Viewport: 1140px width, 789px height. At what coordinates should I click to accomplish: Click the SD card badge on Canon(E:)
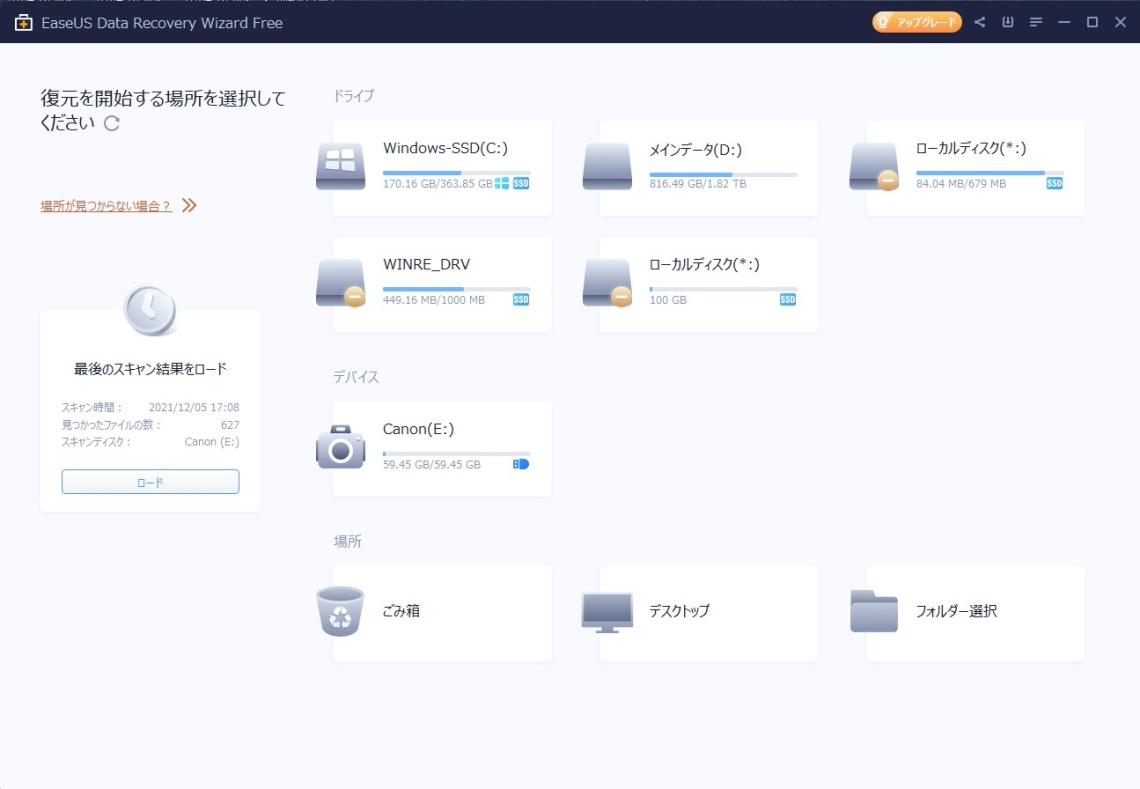pyautogui.click(x=521, y=464)
